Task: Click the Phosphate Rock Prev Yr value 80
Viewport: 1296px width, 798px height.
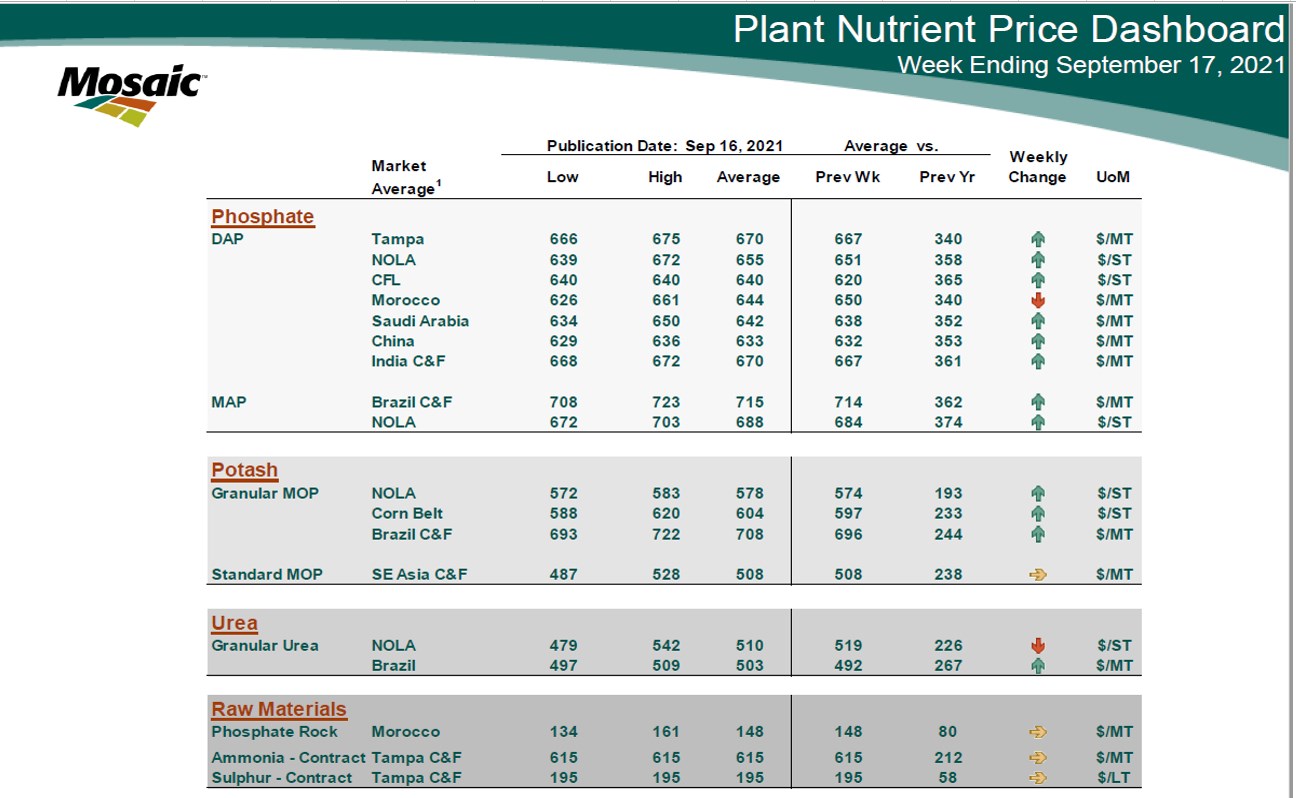Action: point(948,732)
